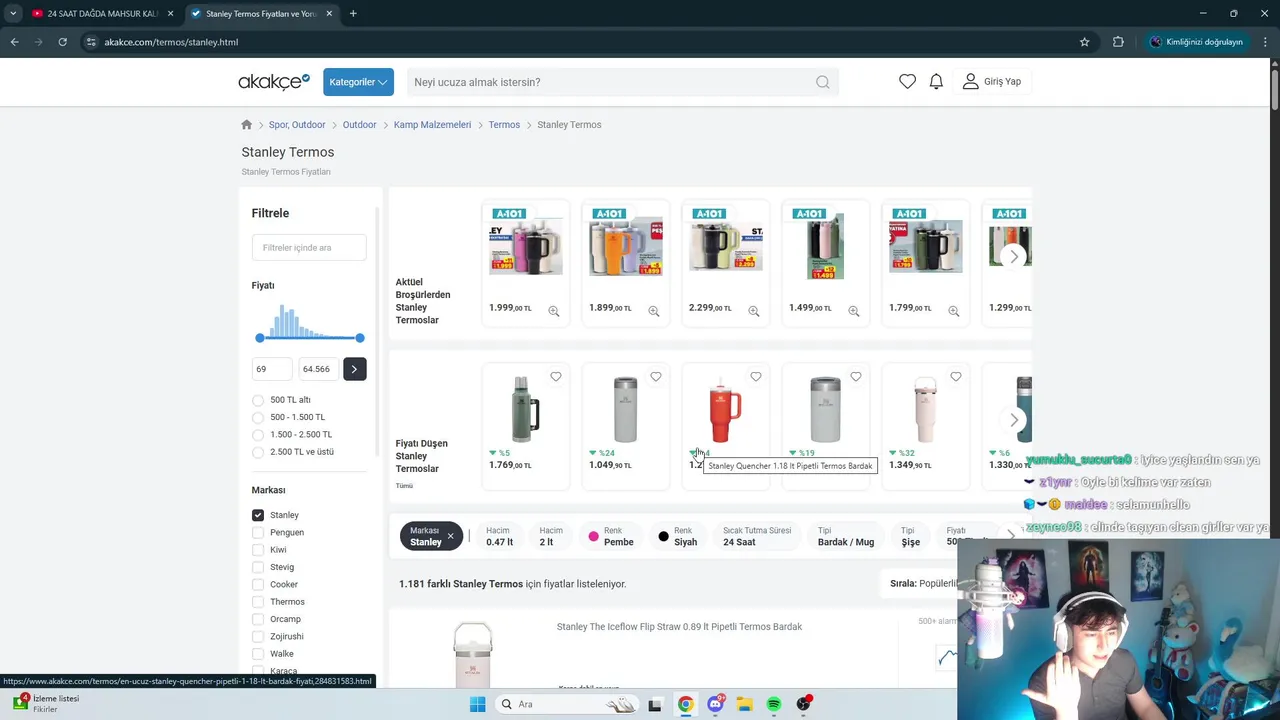Screen dimensions: 1280x720
Task: Focus the Filtreler içinde ara field
Action: click(x=309, y=248)
